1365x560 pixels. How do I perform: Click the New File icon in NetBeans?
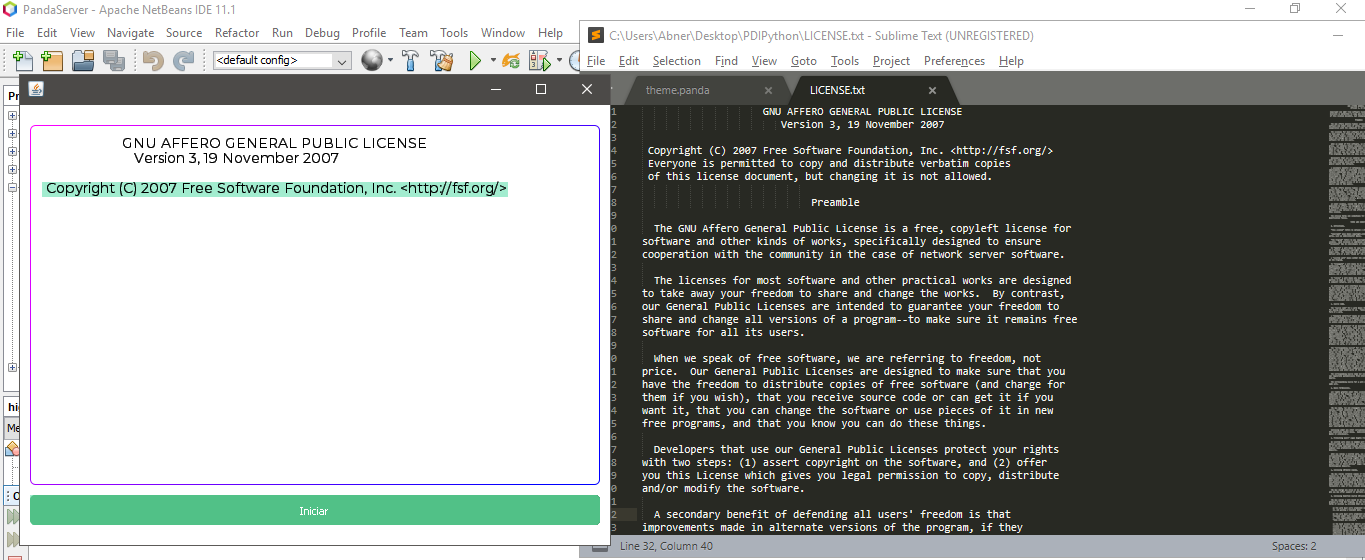coord(21,61)
